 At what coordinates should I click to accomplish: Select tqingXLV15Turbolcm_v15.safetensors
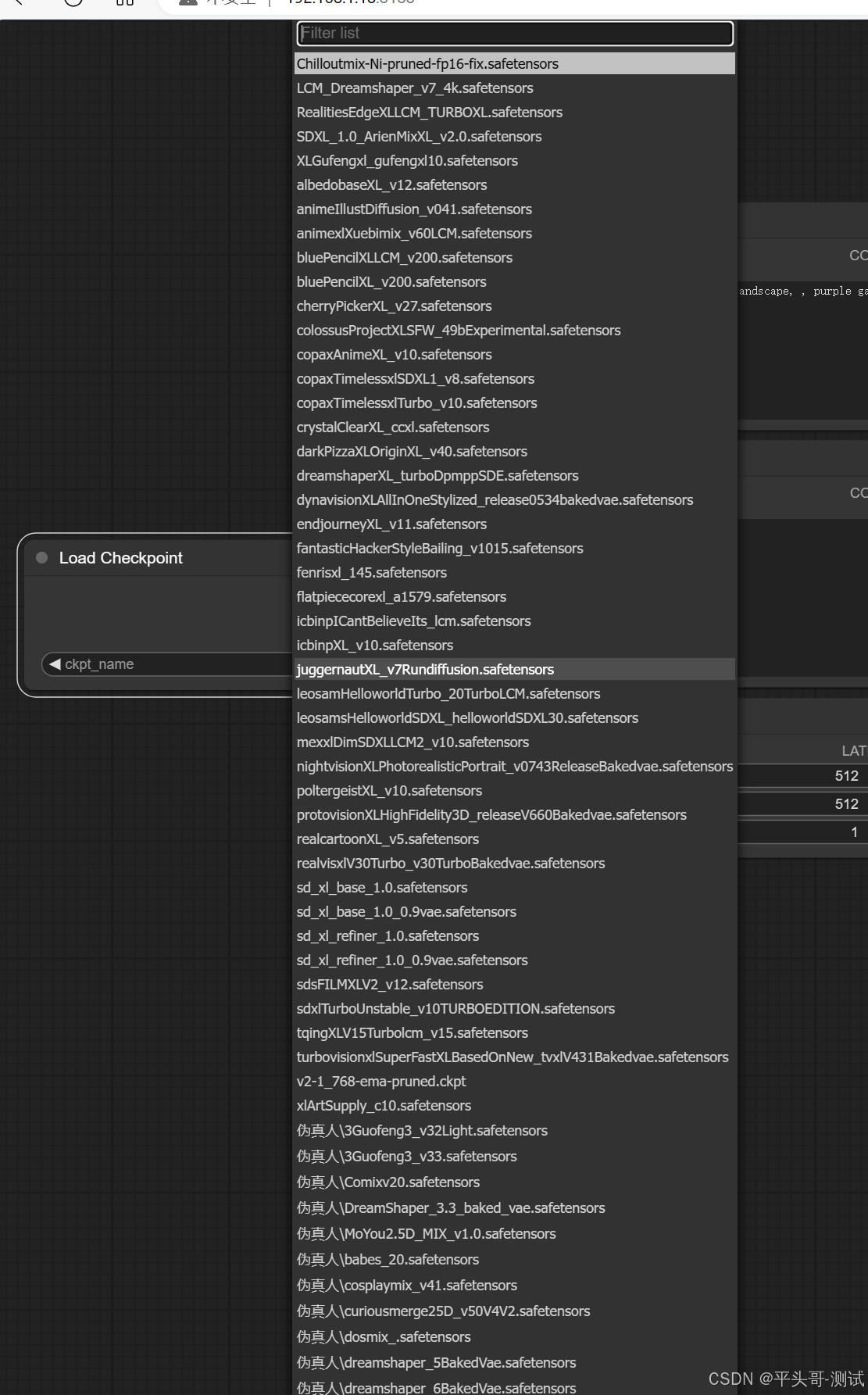tap(515, 1033)
